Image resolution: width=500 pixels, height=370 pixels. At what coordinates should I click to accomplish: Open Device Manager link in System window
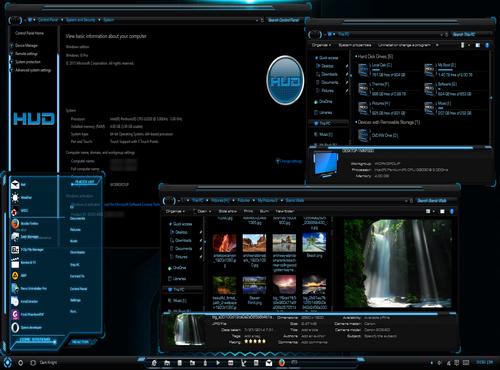tap(26, 45)
